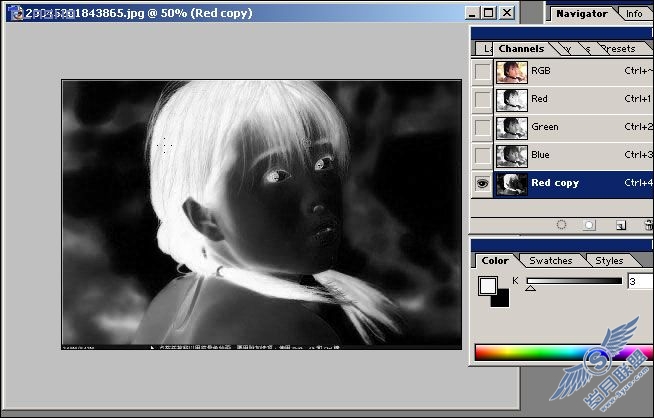Click the 'Ctrl+1' shortcut text
The image size is (654, 418).
coord(637,99)
